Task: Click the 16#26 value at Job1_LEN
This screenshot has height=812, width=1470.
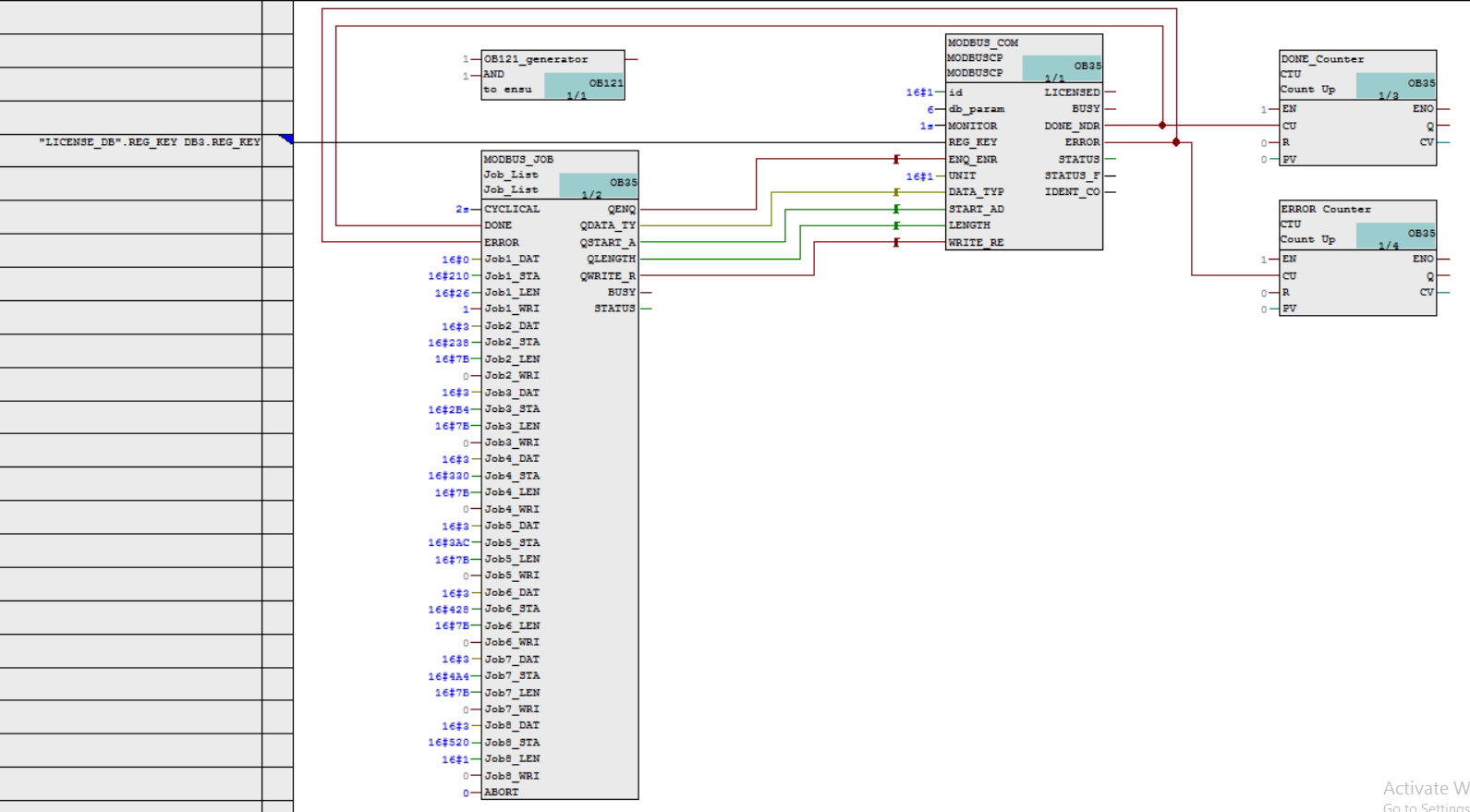Action: [452, 293]
